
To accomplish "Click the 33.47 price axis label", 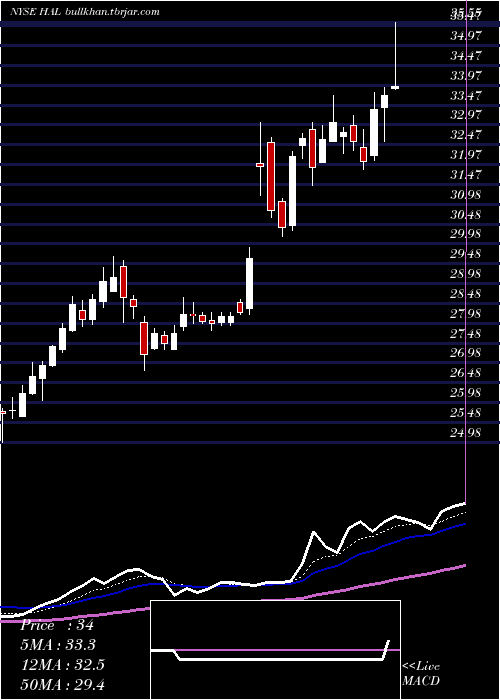I will coord(466,96).
